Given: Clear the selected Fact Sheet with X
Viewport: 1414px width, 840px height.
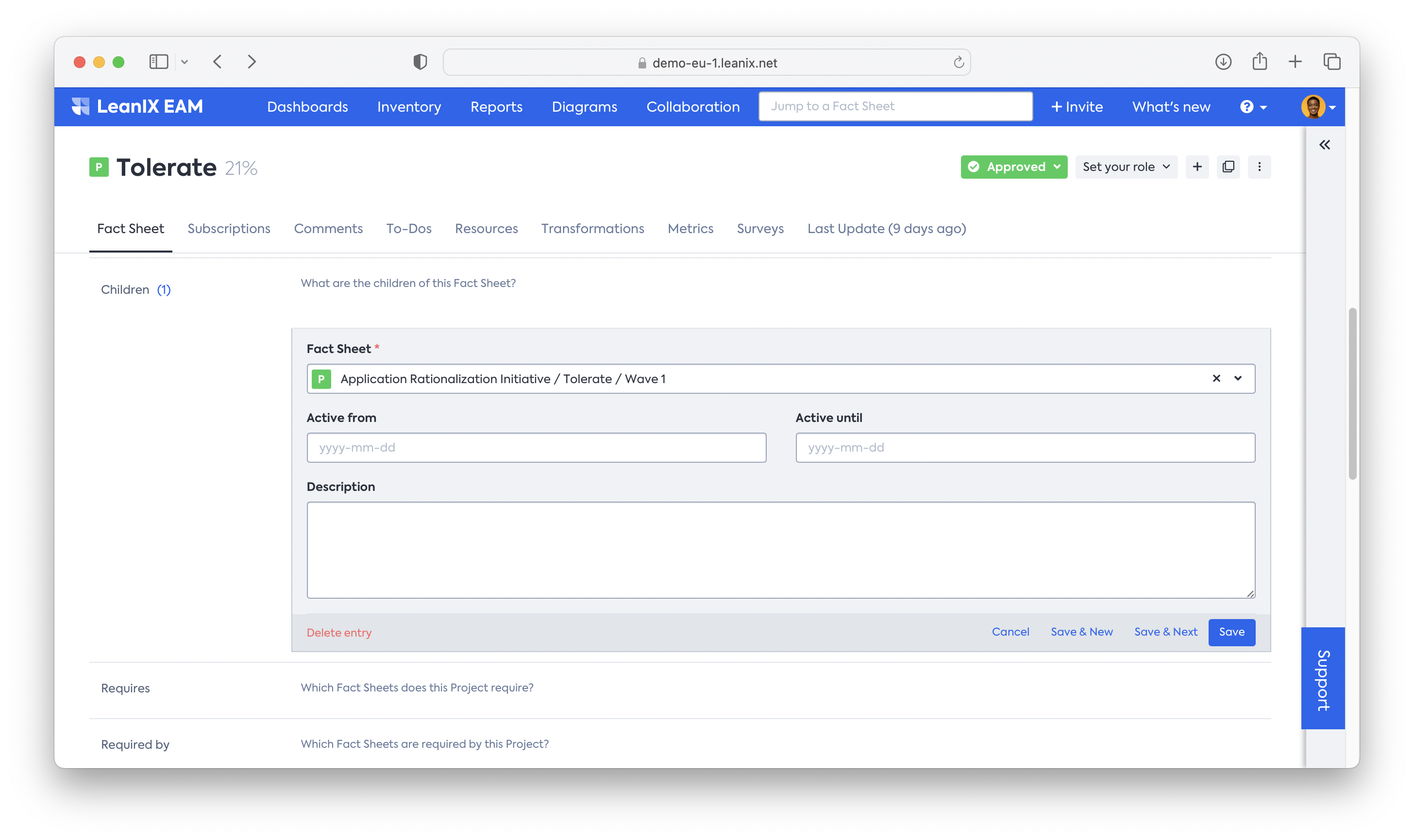Looking at the screenshot, I should point(1216,379).
